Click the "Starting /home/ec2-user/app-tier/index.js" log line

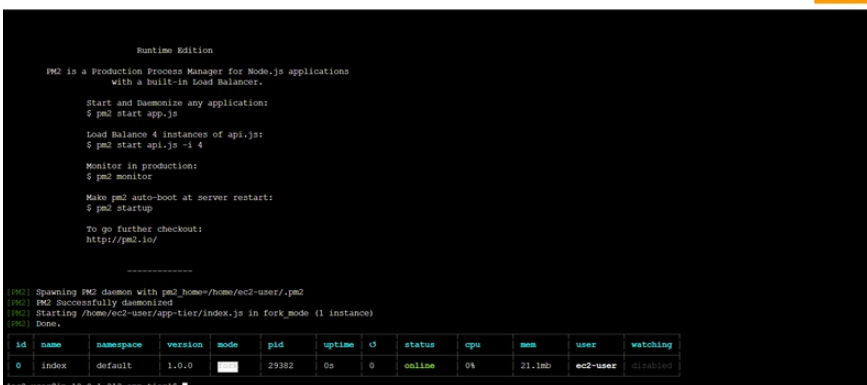coord(205,314)
